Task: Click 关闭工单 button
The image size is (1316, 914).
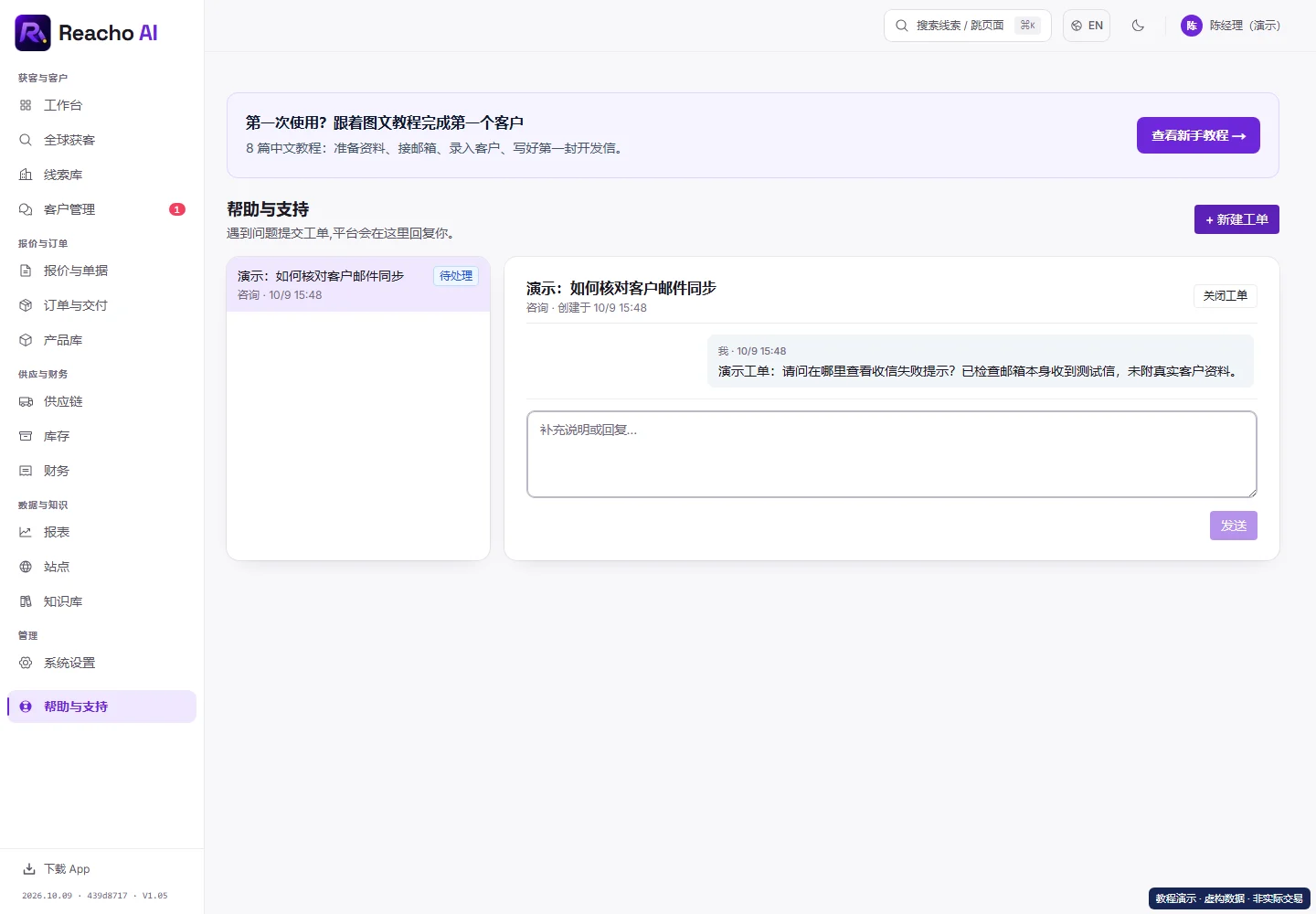Action: point(1226,296)
